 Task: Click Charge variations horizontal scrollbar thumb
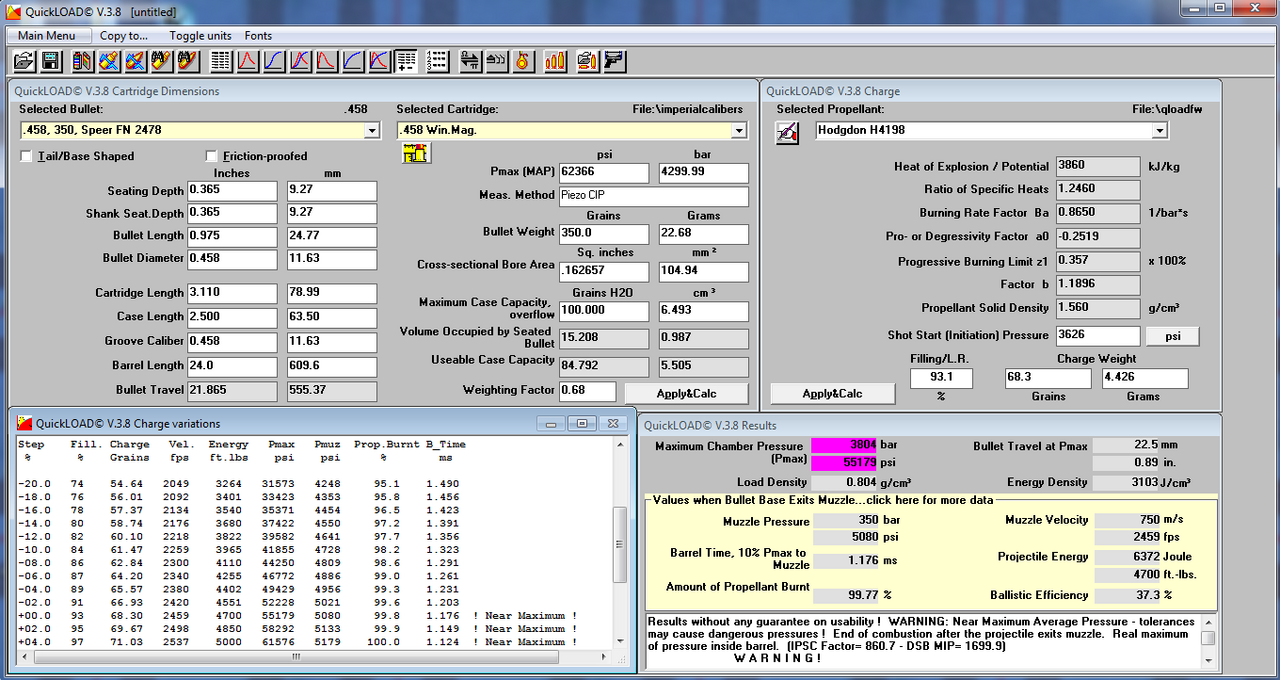tap(296, 658)
